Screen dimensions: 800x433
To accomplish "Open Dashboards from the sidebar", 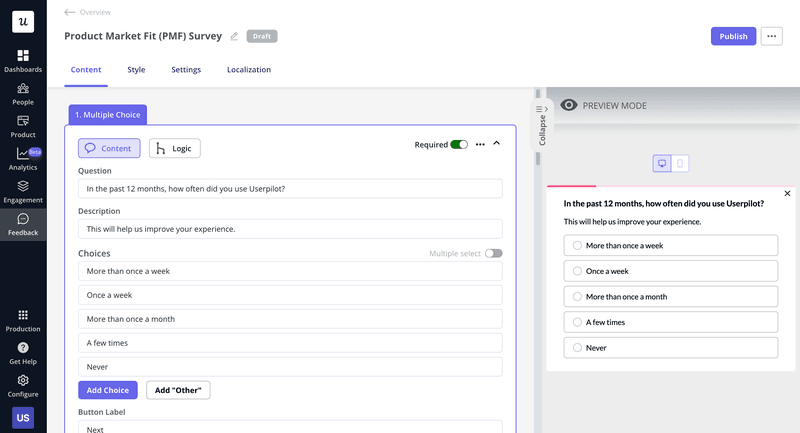I will tap(23, 61).
